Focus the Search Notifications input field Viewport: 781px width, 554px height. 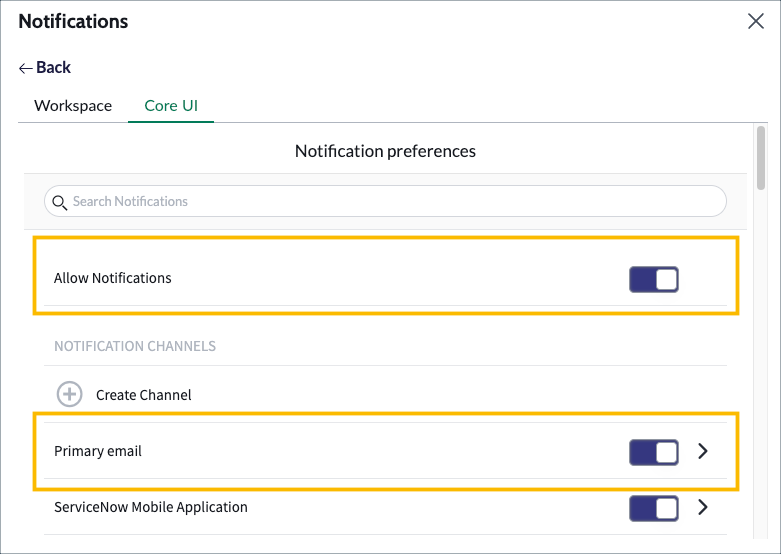tap(390, 201)
